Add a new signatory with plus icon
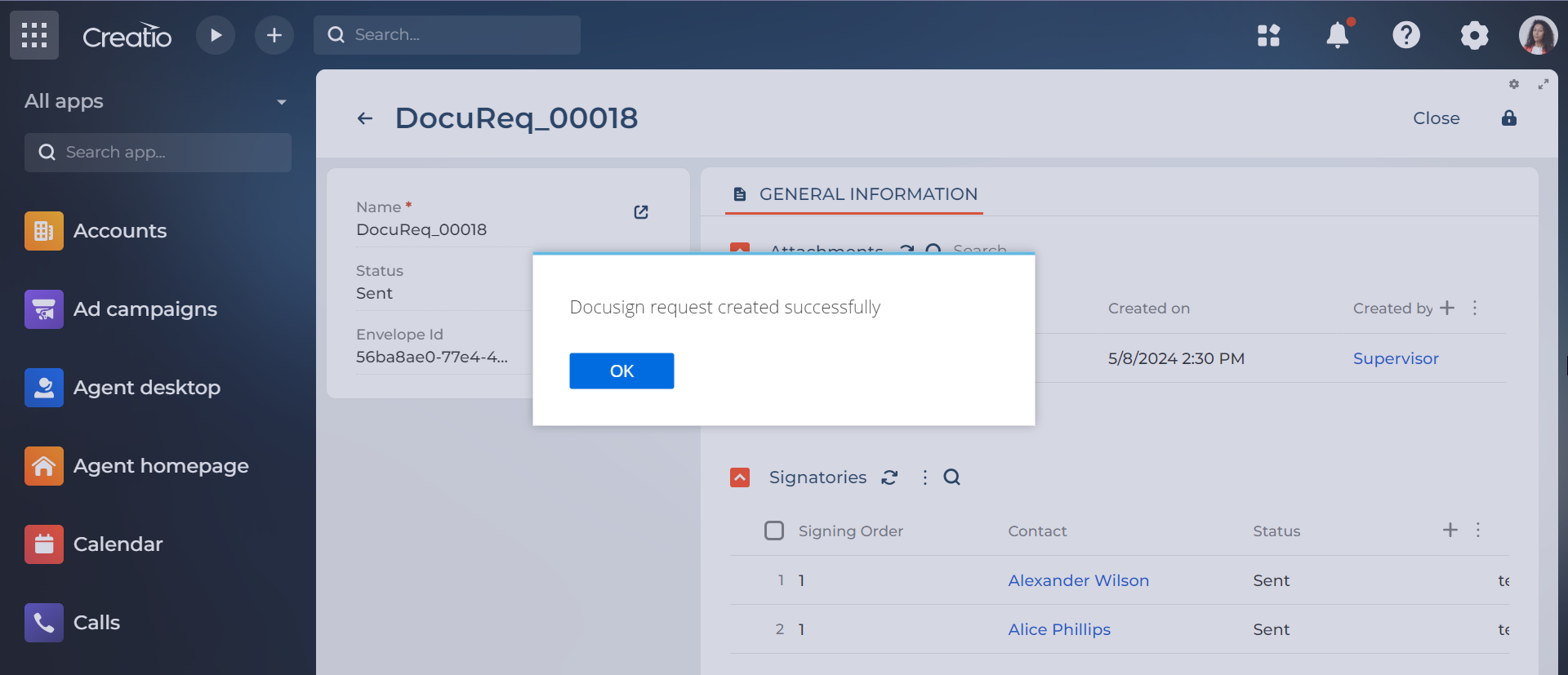 coord(1450,530)
